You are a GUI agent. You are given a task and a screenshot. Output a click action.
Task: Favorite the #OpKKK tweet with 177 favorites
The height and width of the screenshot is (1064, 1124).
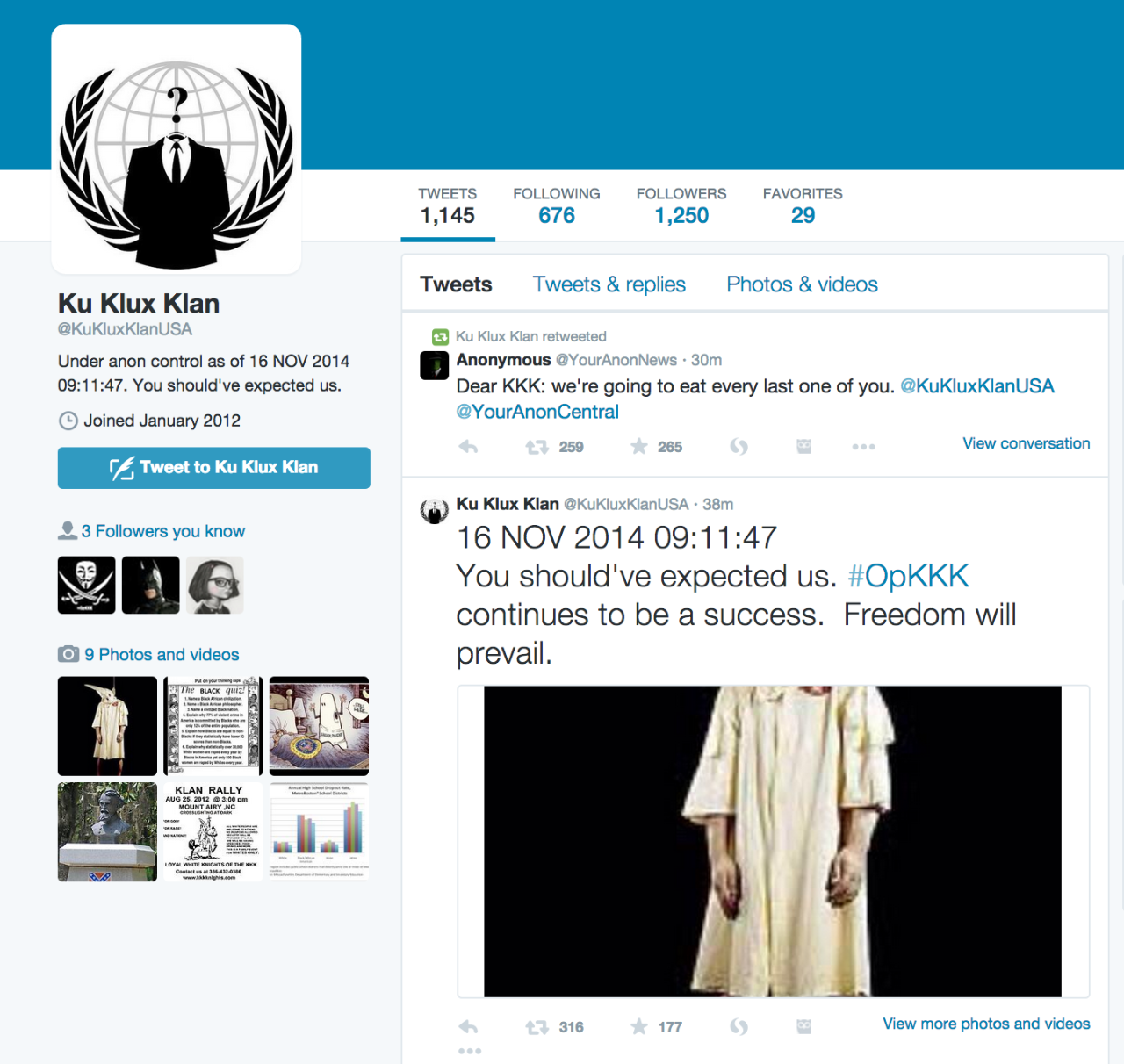pos(638,1026)
